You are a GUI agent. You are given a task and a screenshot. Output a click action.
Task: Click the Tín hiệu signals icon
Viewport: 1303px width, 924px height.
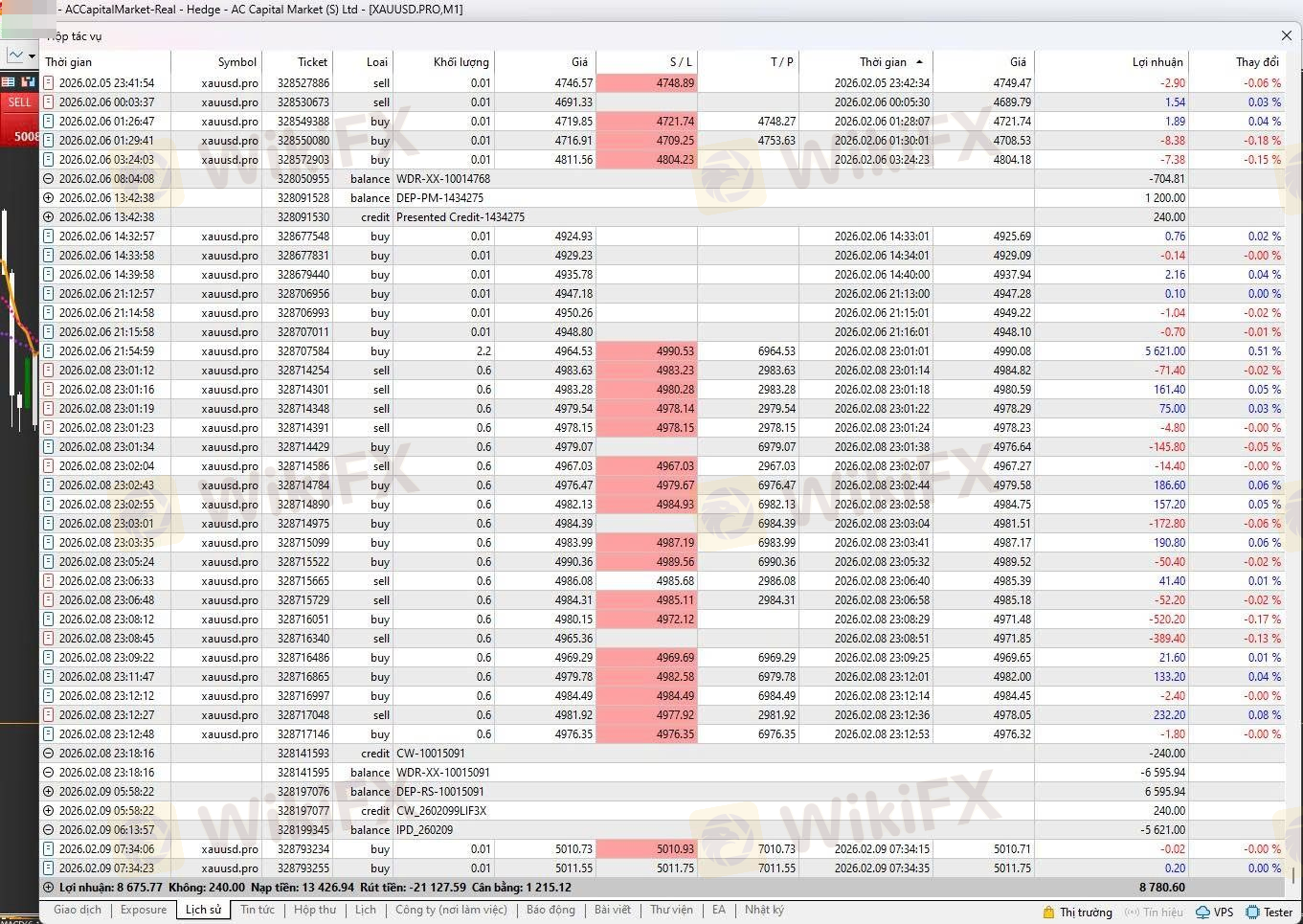click(1131, 913)
